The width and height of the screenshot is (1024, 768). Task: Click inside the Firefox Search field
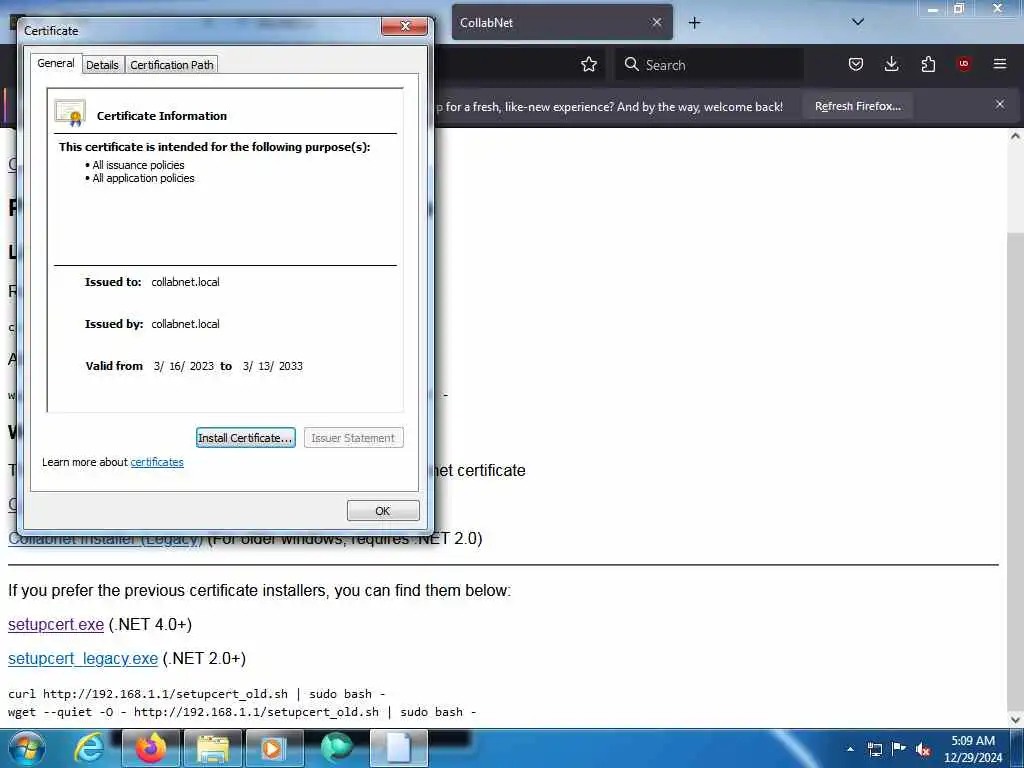(x=709, y=65)
